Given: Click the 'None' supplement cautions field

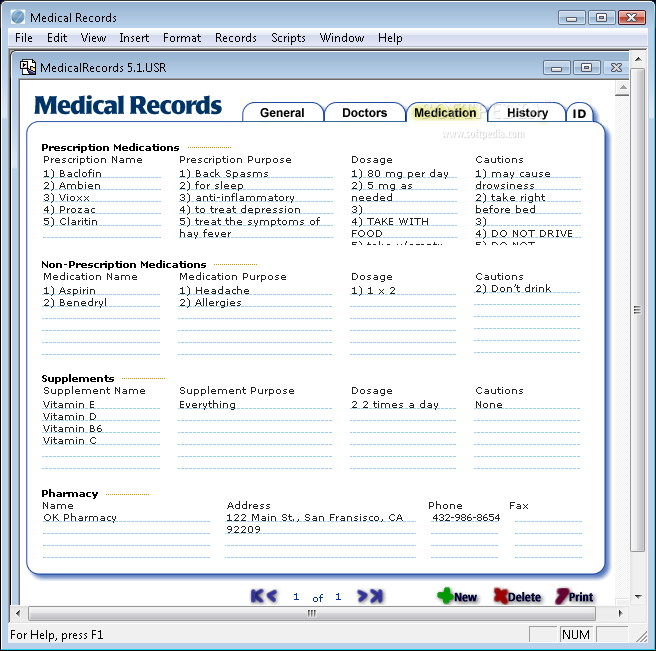Looking at the screenshot, I should [x=527, y=405].
